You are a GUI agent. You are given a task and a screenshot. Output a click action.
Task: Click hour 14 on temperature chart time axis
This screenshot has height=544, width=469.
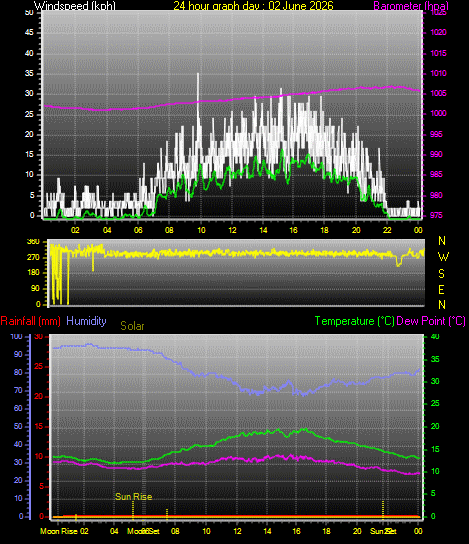coord(267,531)
